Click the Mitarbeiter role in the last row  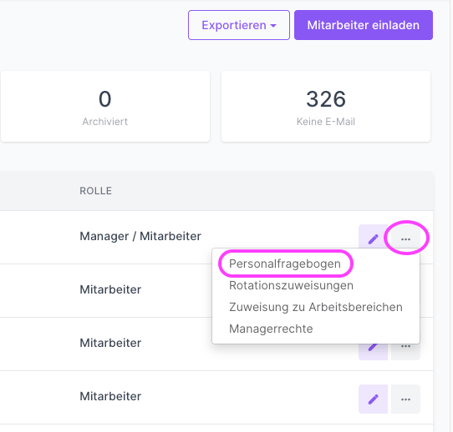click(110, 396)
